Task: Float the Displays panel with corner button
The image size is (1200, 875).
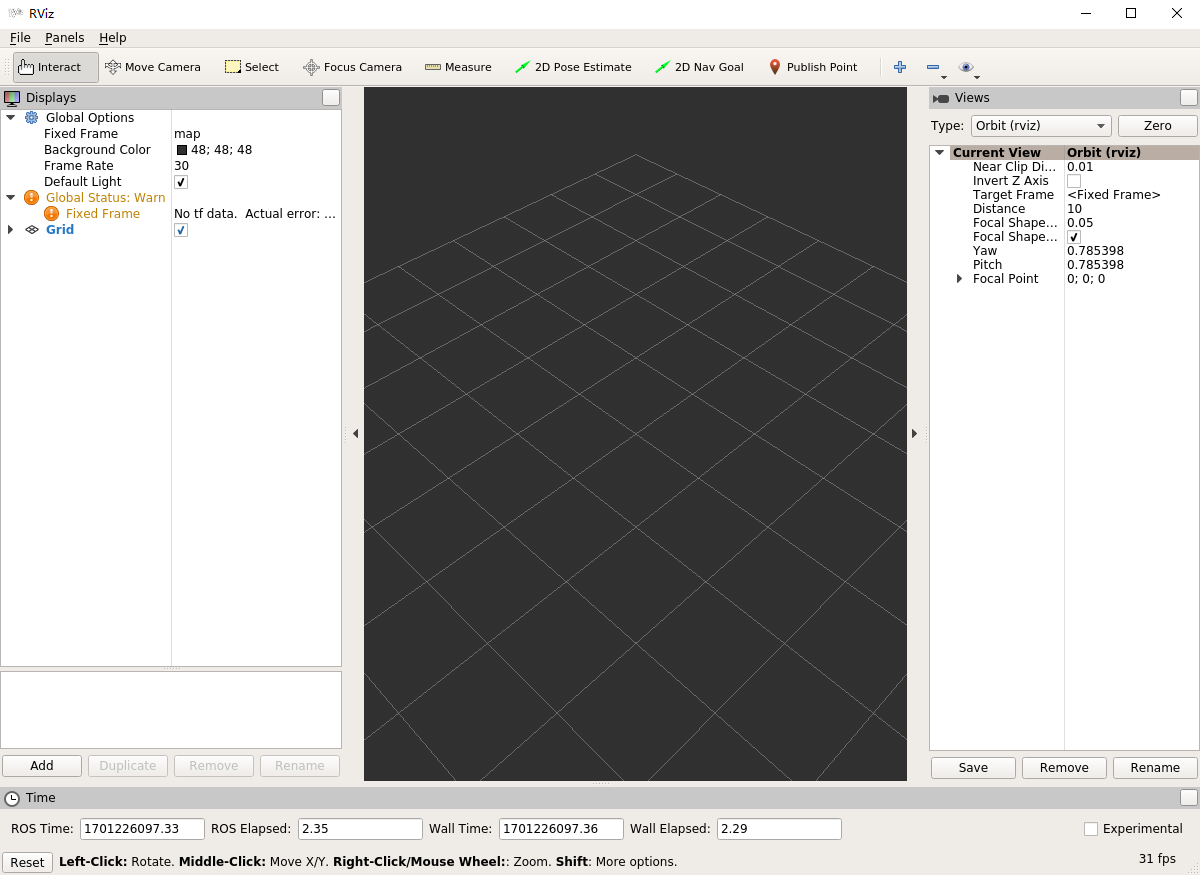Action: pos(331,98)
